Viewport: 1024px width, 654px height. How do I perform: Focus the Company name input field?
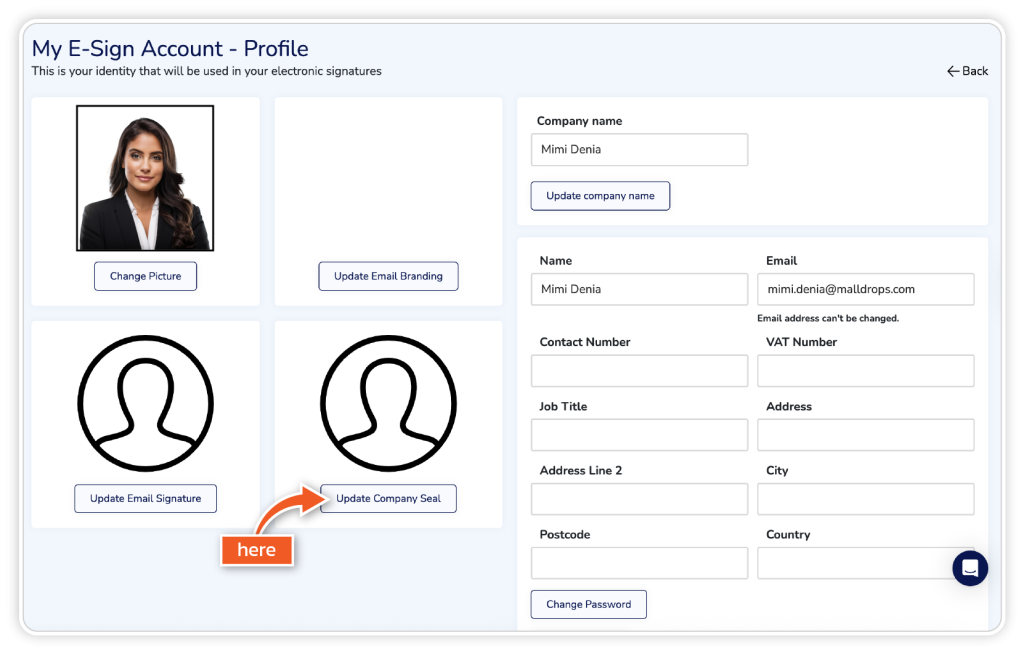click(639, 150)
